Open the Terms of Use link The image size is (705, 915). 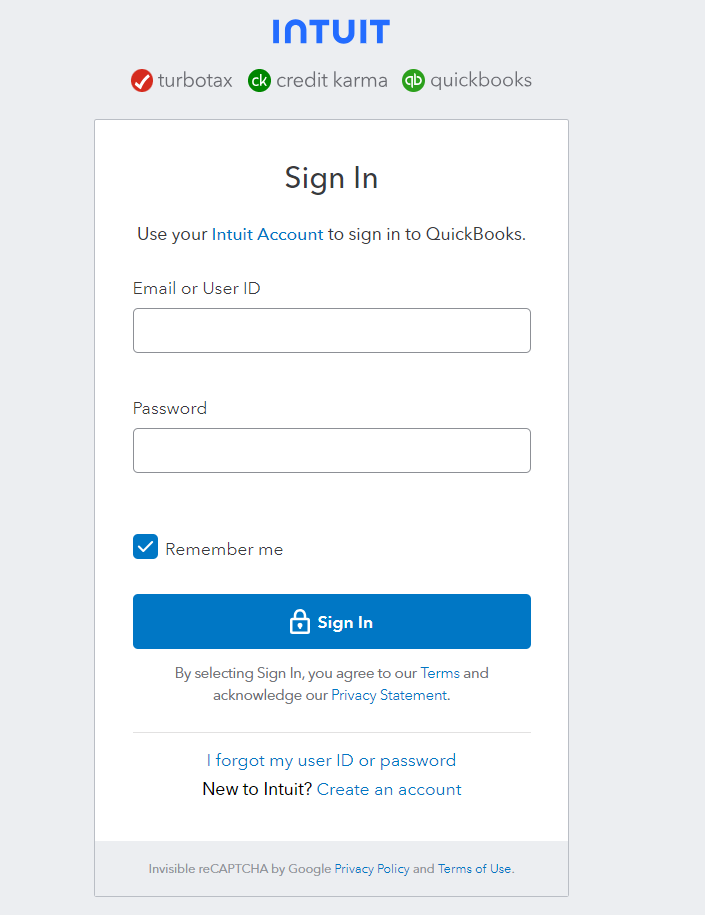(x=474, y=869)
